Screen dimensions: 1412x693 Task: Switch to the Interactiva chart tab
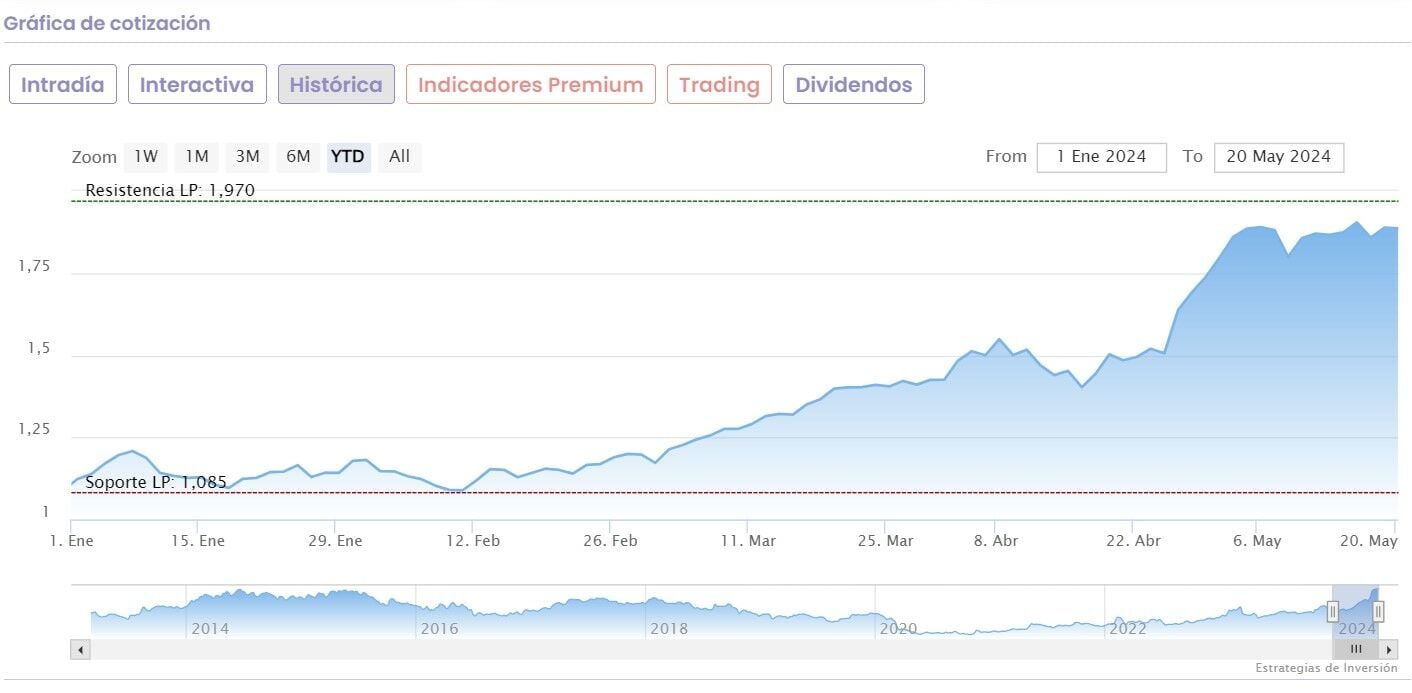point(197,85)
